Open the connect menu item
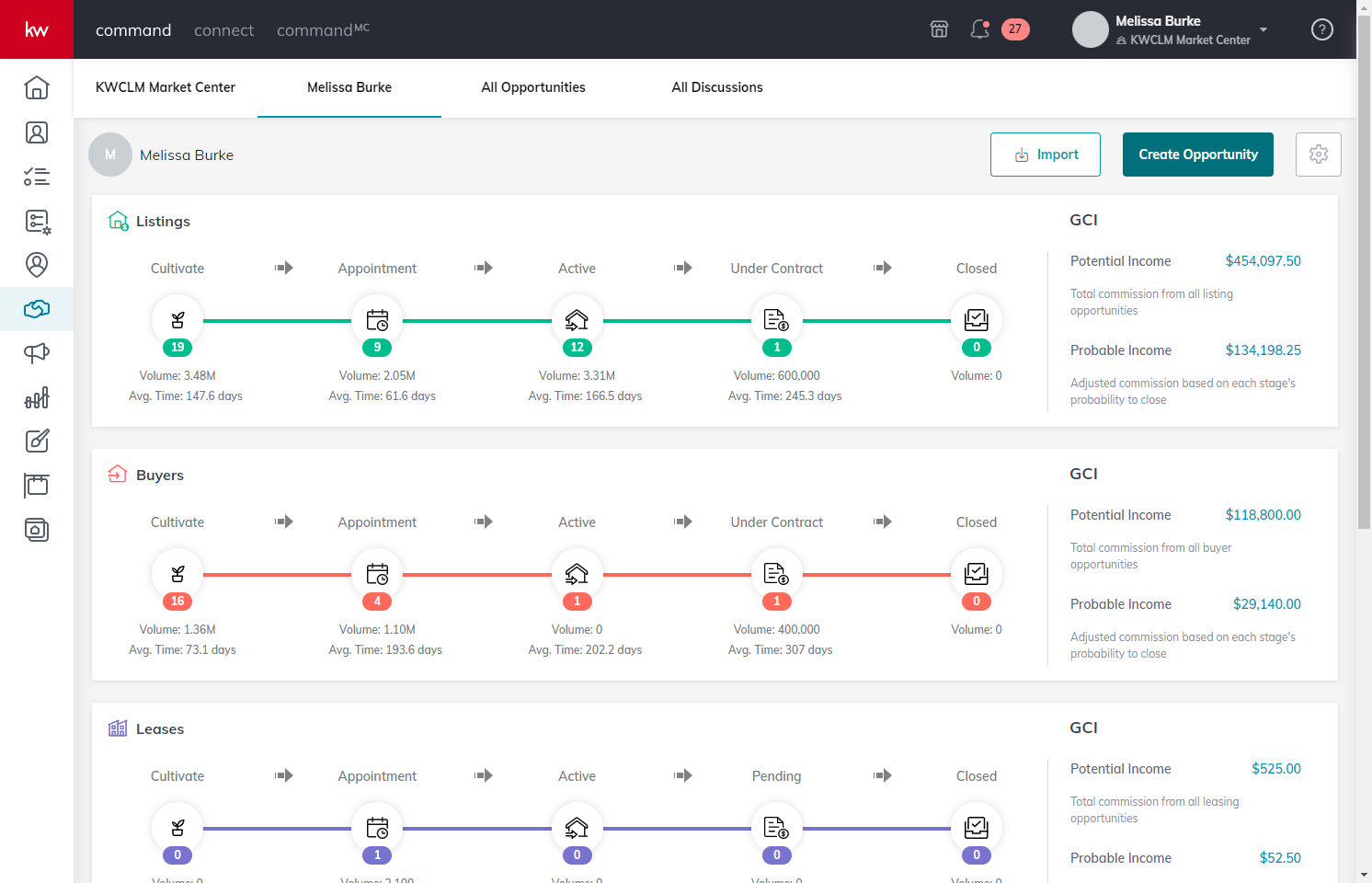1372x883 pixels. pyautogui.click(x=223, y=30)
